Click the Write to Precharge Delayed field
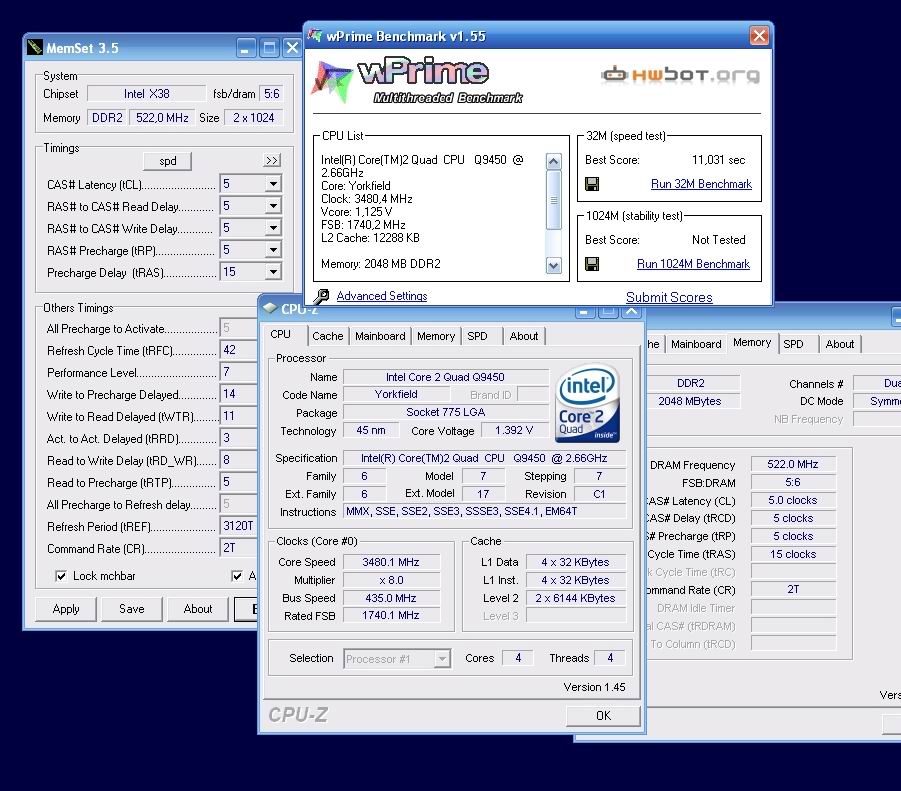The height and width of the screenshot is (791, 901). point(238,393)
